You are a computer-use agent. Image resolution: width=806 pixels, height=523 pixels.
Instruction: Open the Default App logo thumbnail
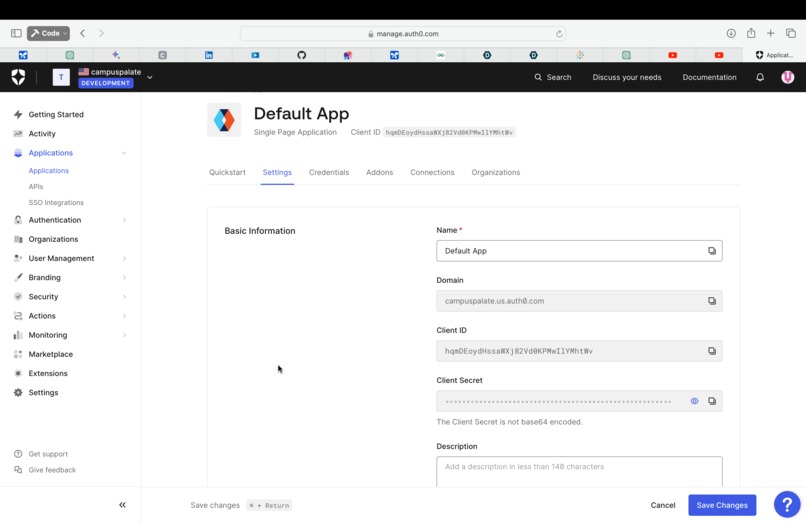tap(224, 120)
